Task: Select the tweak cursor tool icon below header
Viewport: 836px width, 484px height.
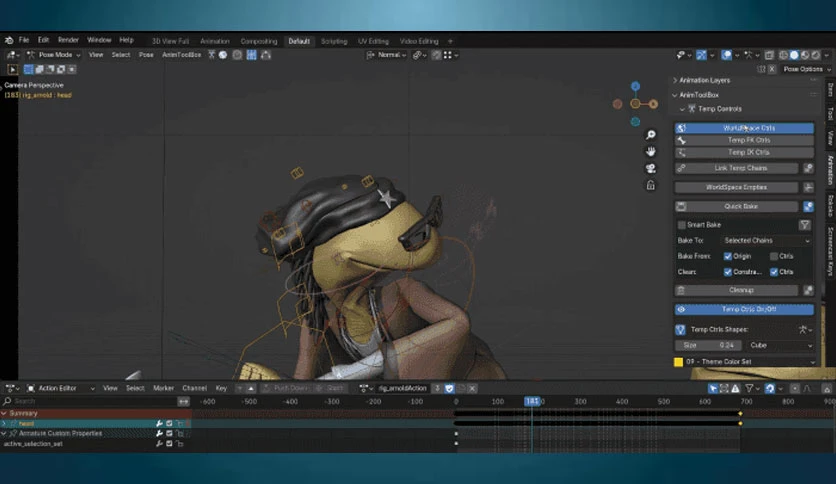Action: [12, 69]
